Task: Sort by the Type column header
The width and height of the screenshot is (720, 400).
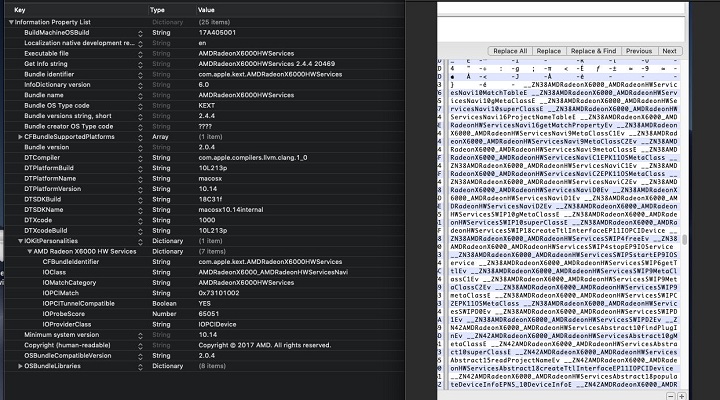Action: [x=157, y=10]
